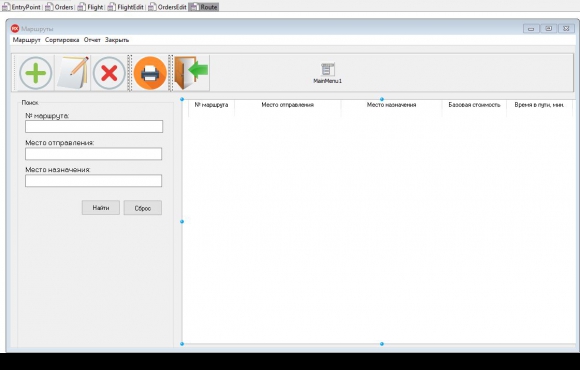This screenshot has height=370, width=580.
Task: Click the Найти search button
Action: [x=101, y=208]
